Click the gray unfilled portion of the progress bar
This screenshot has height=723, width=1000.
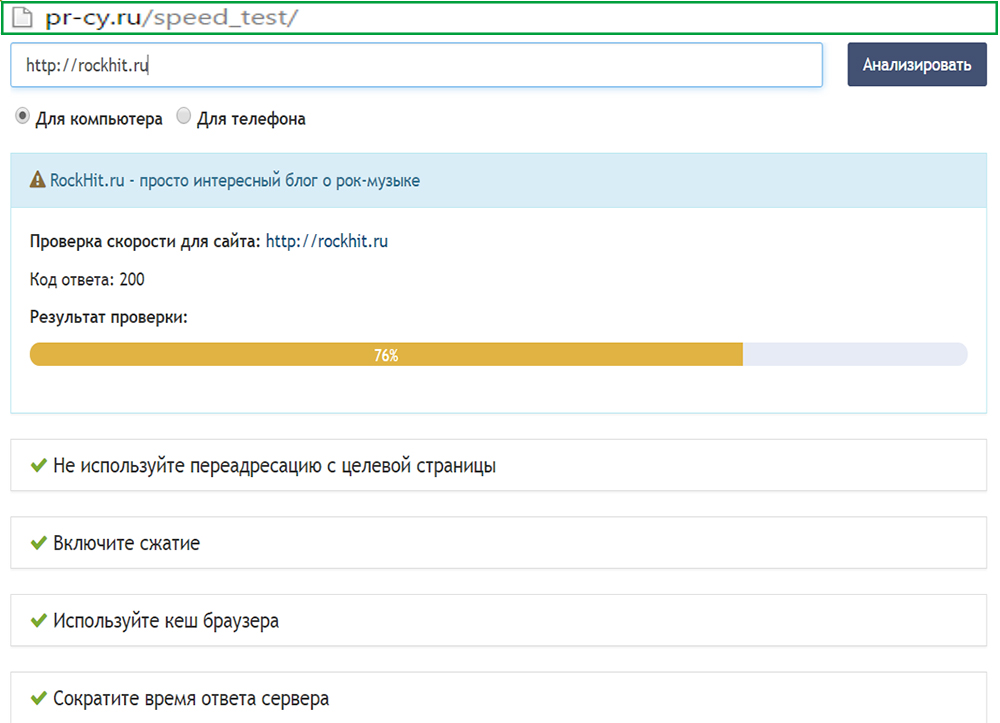click(855, 354)
